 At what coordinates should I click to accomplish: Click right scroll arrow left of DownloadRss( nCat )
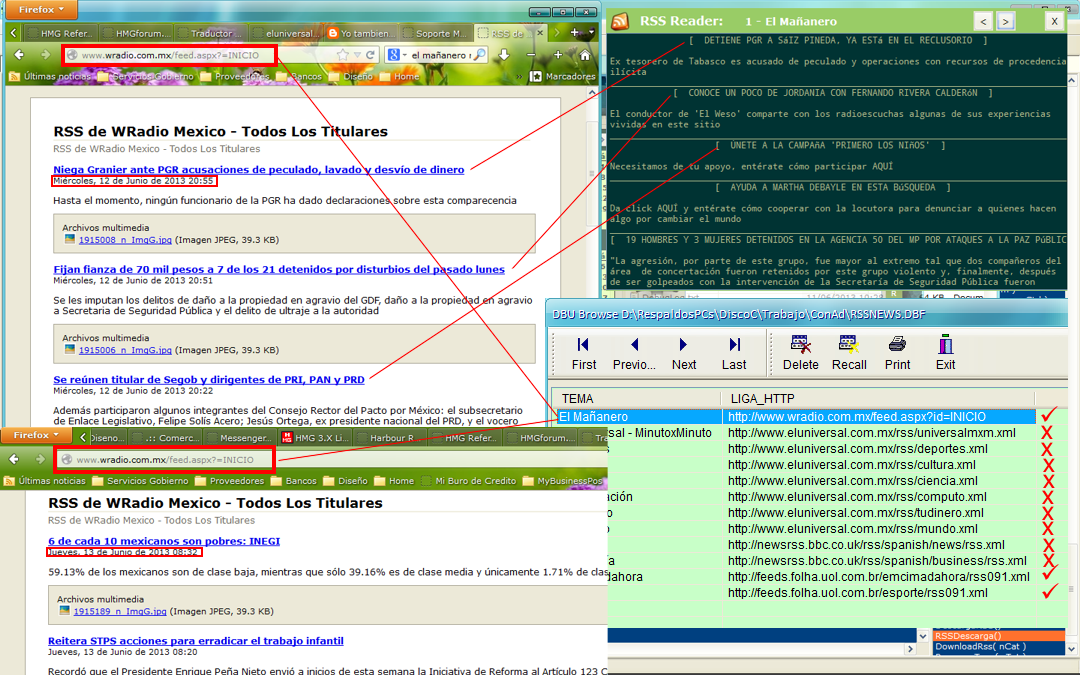(910, 648)
